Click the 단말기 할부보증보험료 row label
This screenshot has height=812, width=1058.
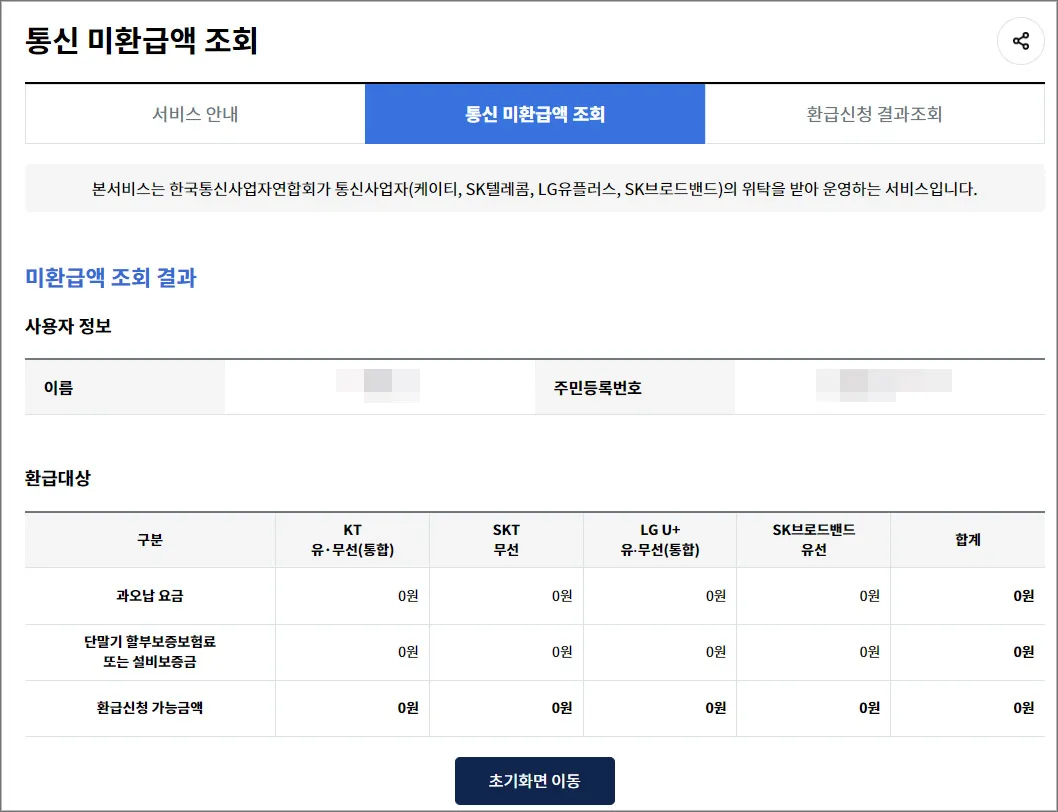(149, 652)
